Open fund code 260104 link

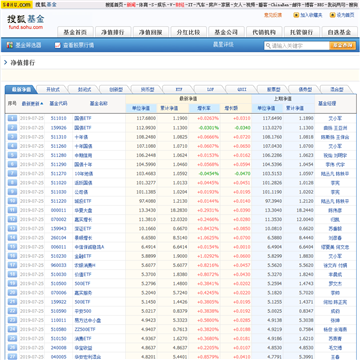tap(58, 238)
